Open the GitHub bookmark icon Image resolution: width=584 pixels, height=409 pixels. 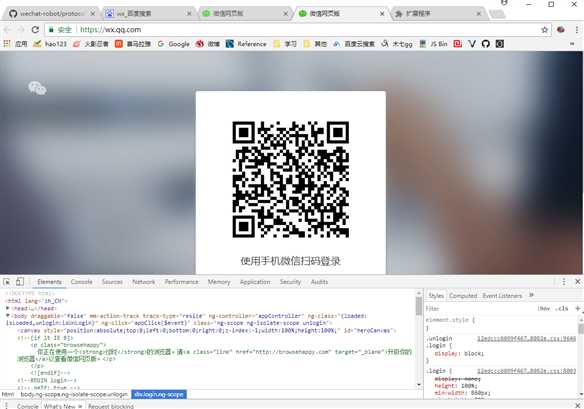486,44
